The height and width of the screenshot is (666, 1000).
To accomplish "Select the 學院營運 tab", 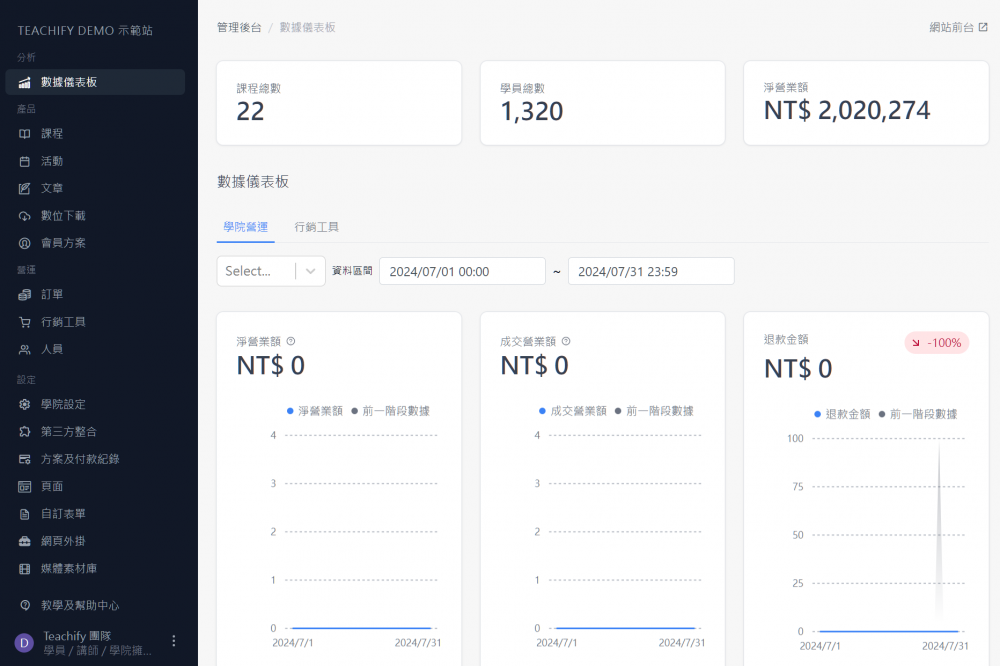I will (x=245, y=227).
